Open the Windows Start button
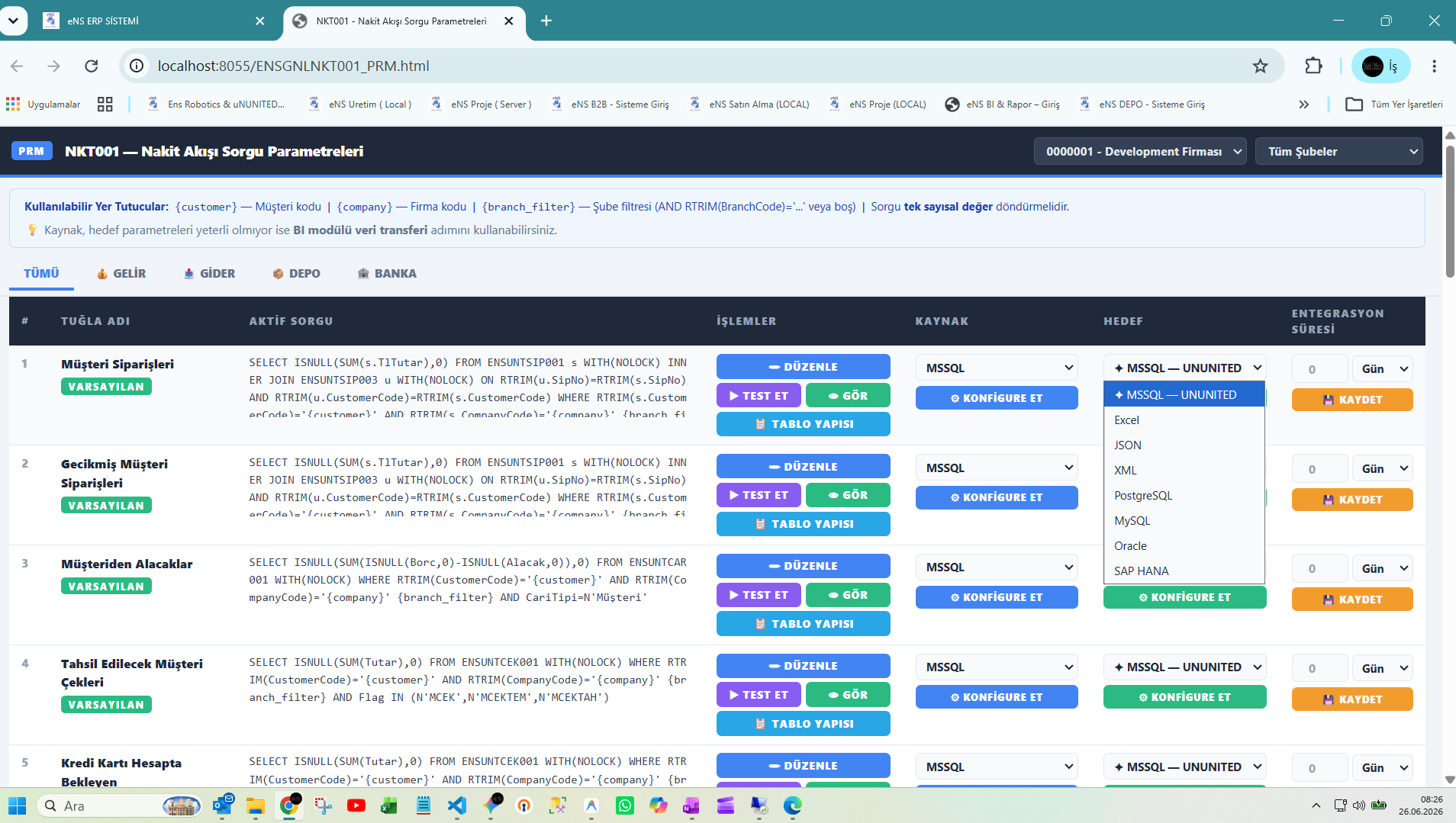The width and height of the screenshot is (1456, 823). (x=17, y=805)
